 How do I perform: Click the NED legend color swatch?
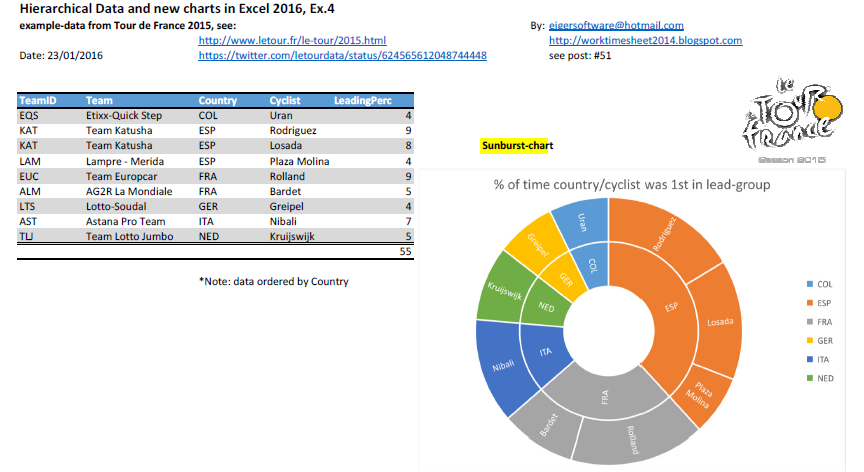tap(809, 378)
